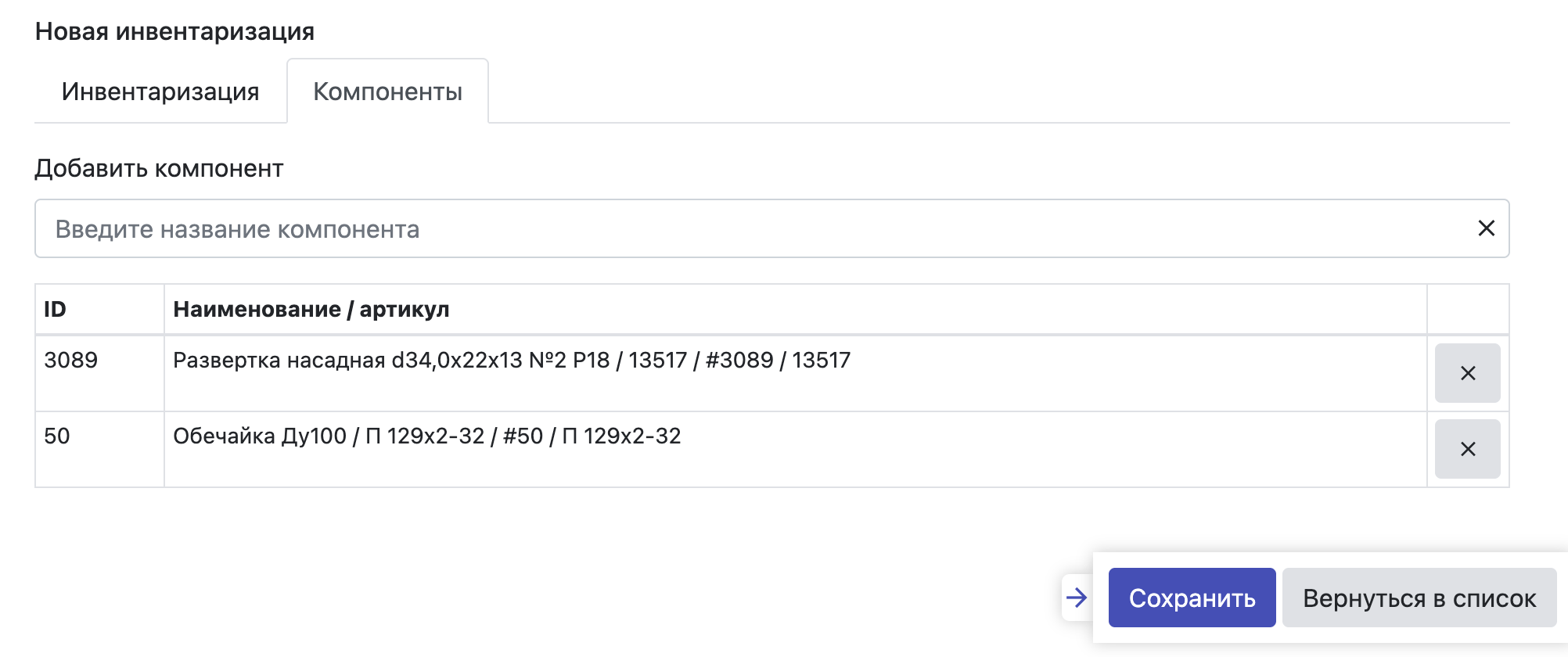Screen dimensions: 1568x657
Task: Click the empty tab strip right of Компоненты
Action: click(x=994, y=92)
